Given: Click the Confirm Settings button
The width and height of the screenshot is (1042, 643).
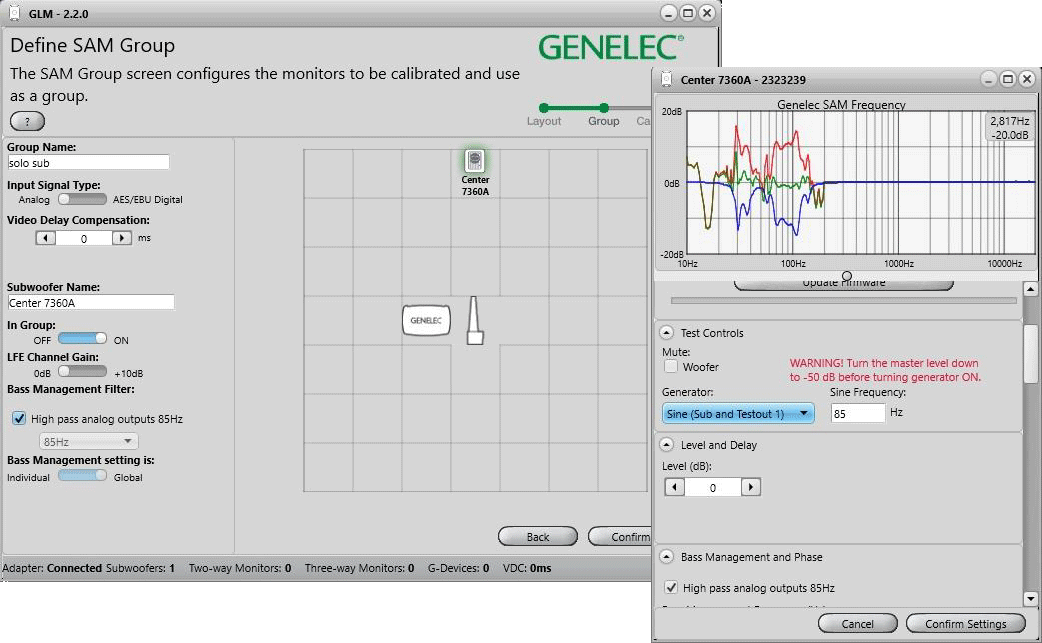Looking at the screenshot, I should coord(965,624).
